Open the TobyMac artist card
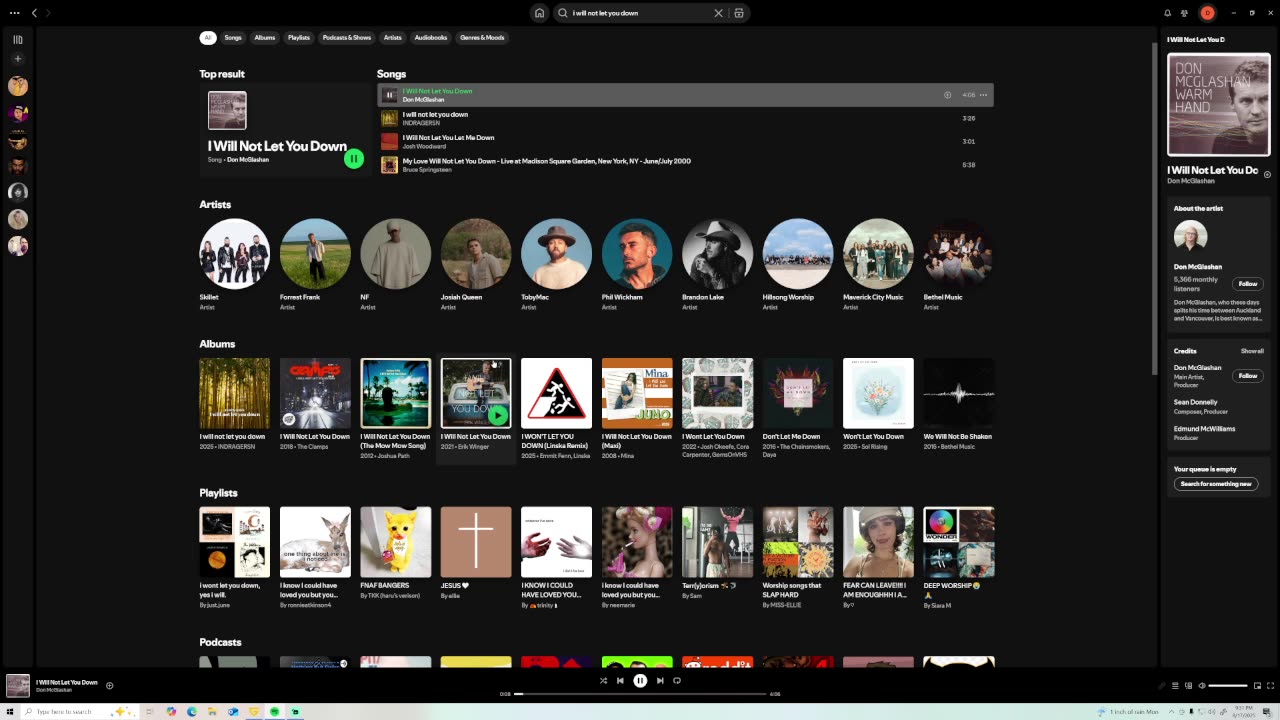Image resolution: width=1280 pixels, height=720 pixels. (556, 265)
